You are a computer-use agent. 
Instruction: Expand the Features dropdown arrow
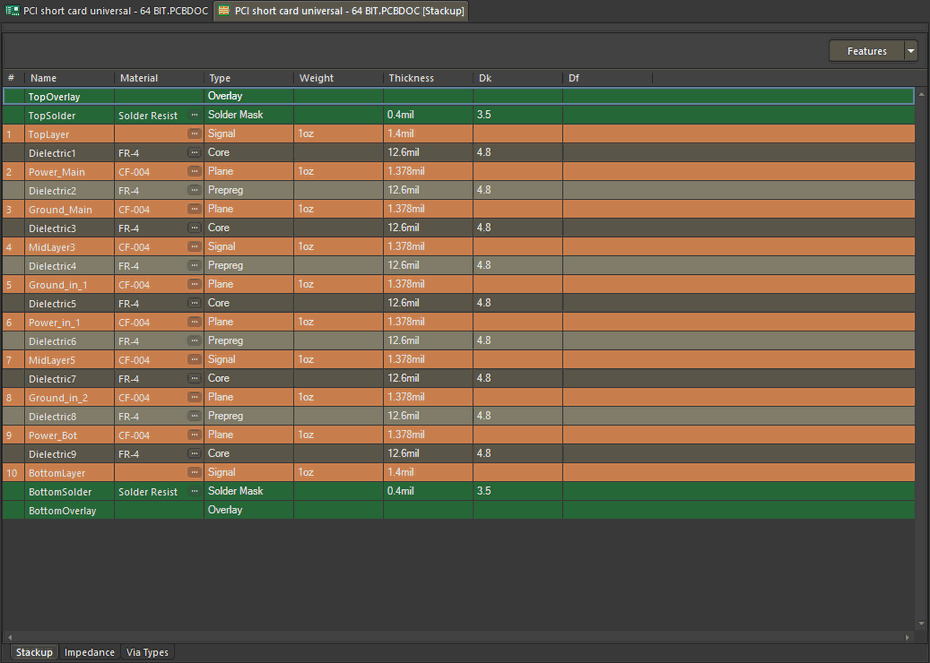pos(911,51)
